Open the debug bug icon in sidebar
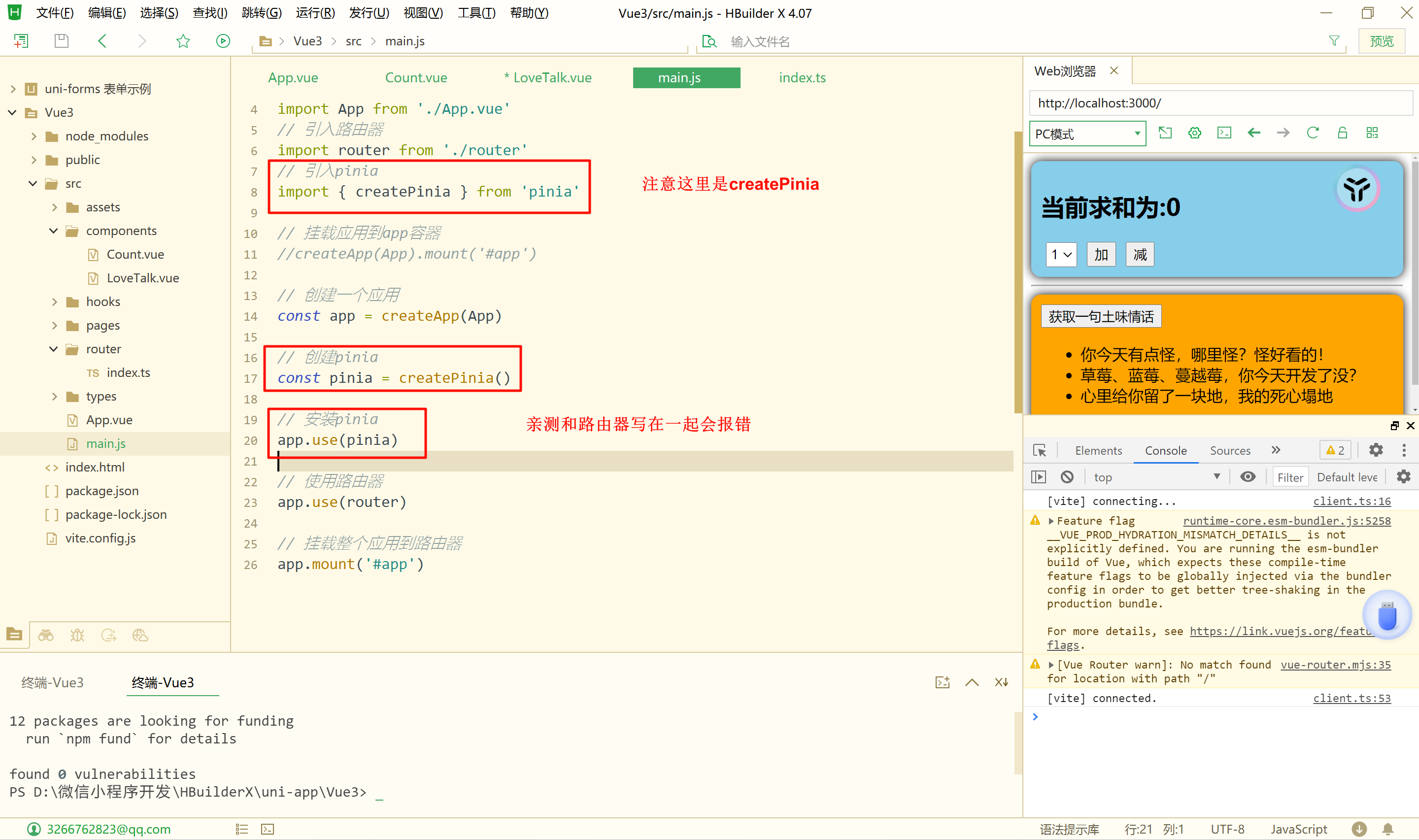The image size is (1419, 840). tap(77, 635)
